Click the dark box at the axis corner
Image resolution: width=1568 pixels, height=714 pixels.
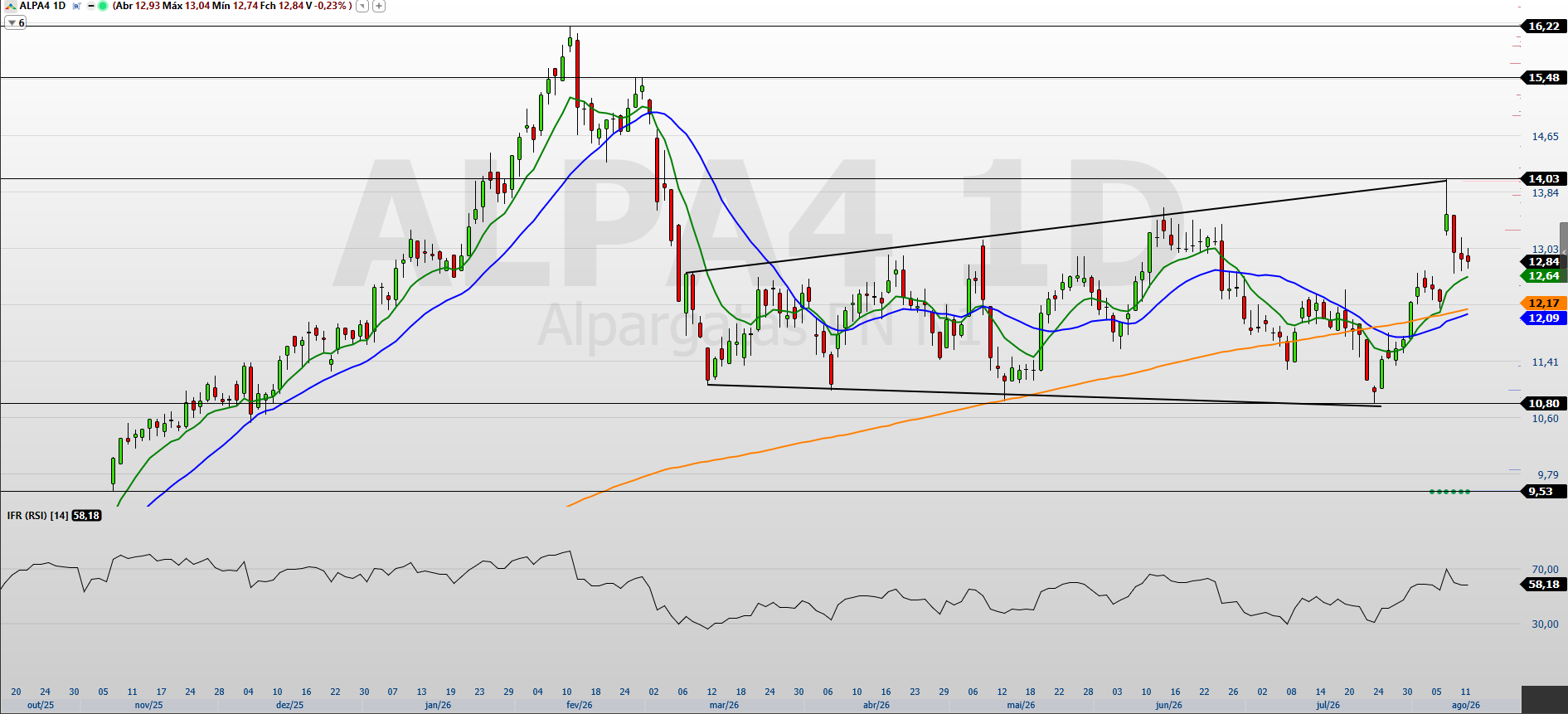[1544, 699]
